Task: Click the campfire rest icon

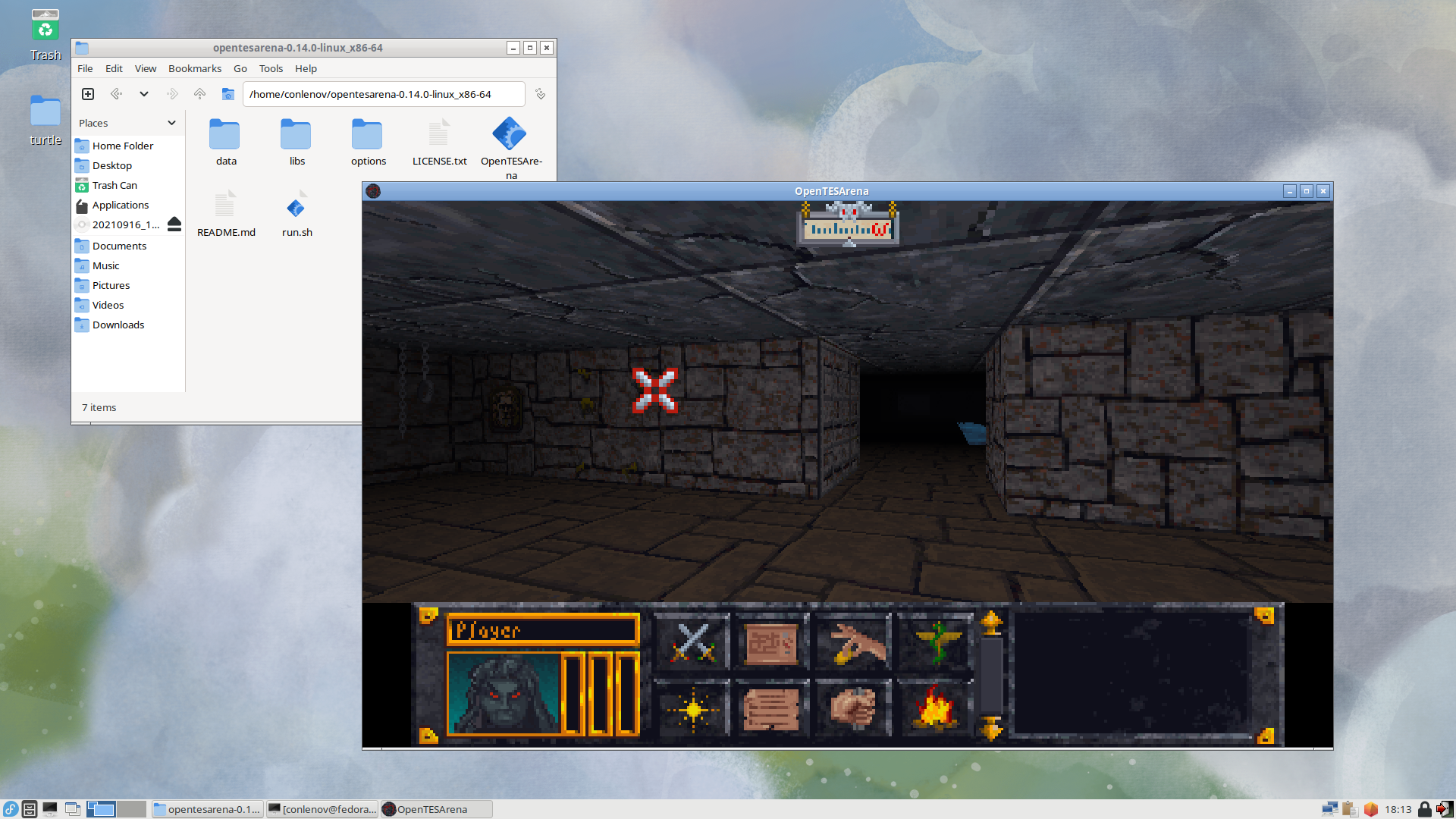Action: pyautogui.click(x=934, y=708)
